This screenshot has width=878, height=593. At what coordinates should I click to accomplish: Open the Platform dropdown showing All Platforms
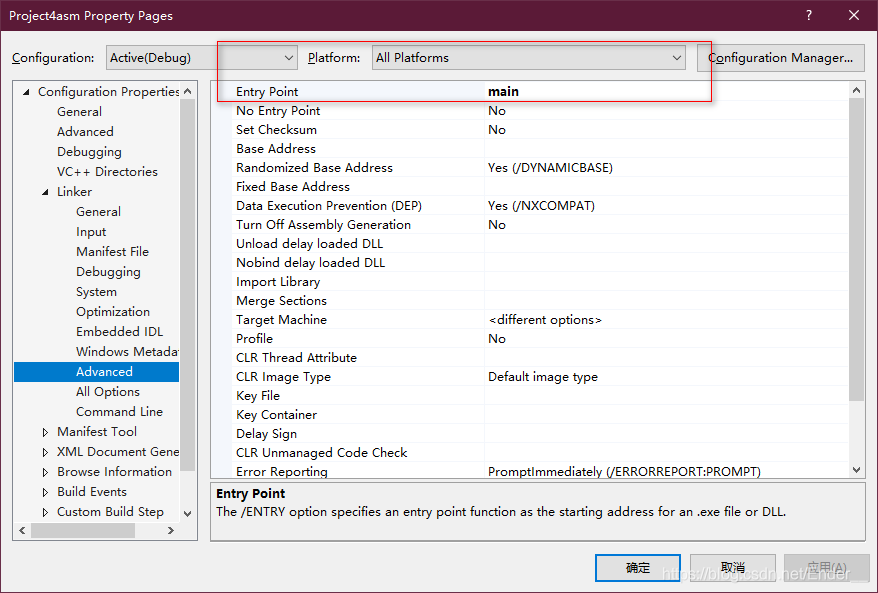click(529, 58)
